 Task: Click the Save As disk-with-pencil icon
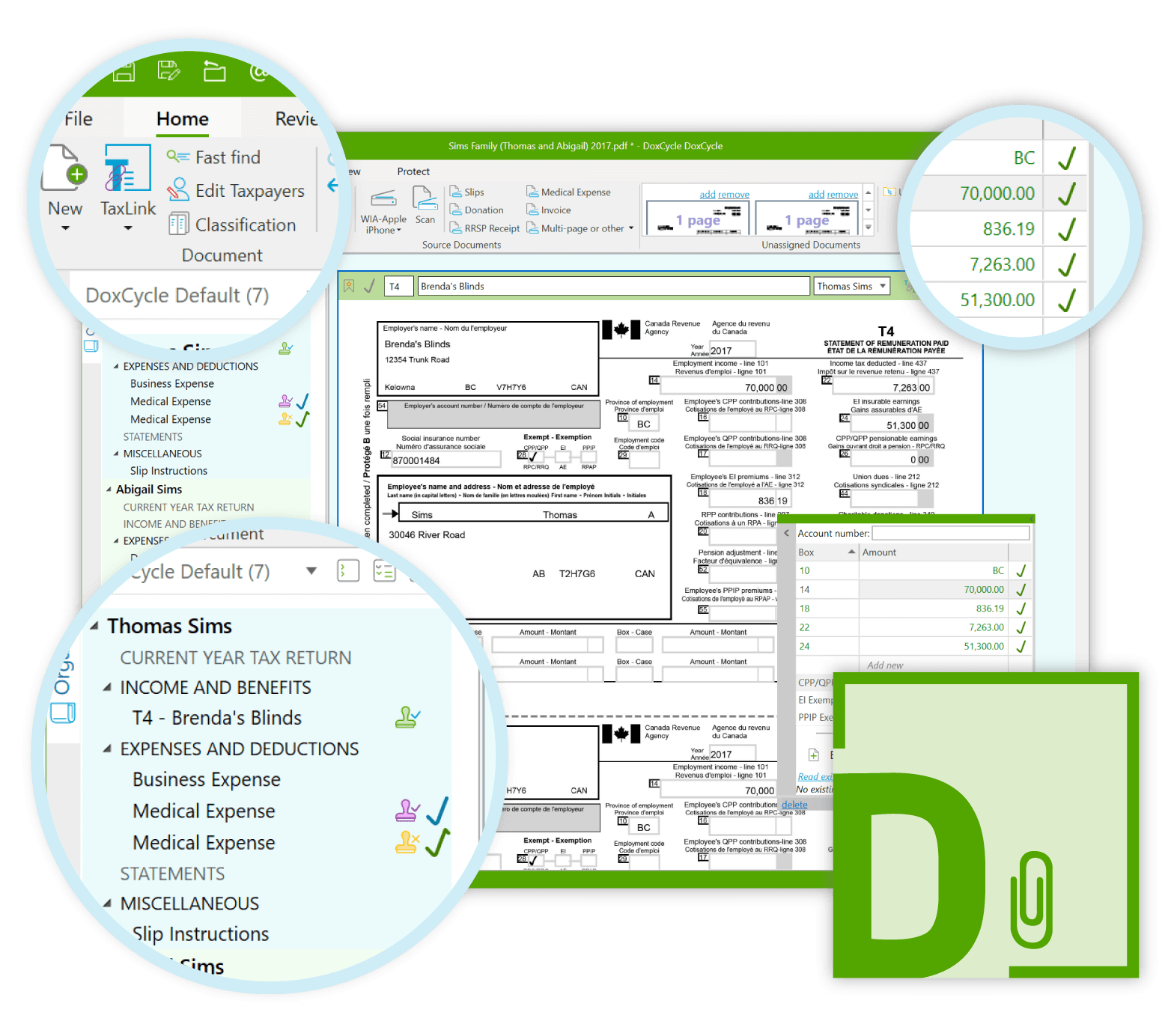pos(168,71)
